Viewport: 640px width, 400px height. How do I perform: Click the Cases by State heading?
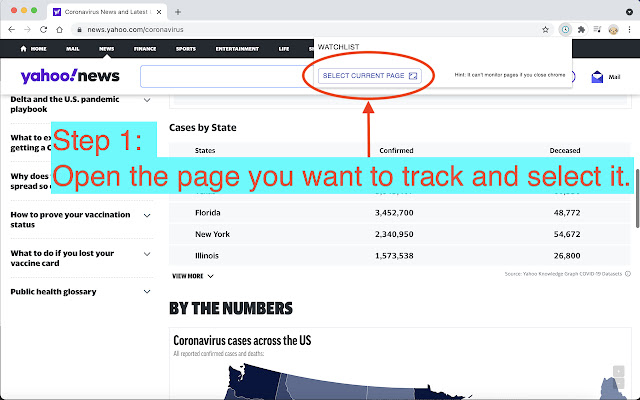[x=202, y=127]
